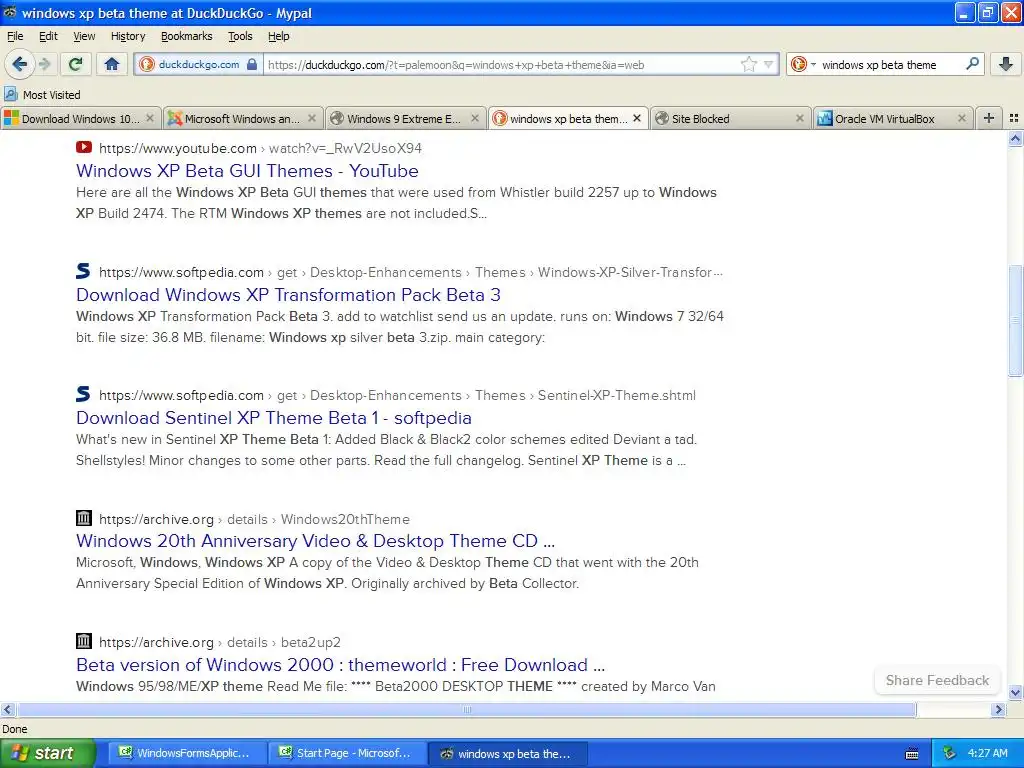Screen dimensions: 1024x768
Task: Click the windows xp beta the... taskbar button
Action: 507,754
